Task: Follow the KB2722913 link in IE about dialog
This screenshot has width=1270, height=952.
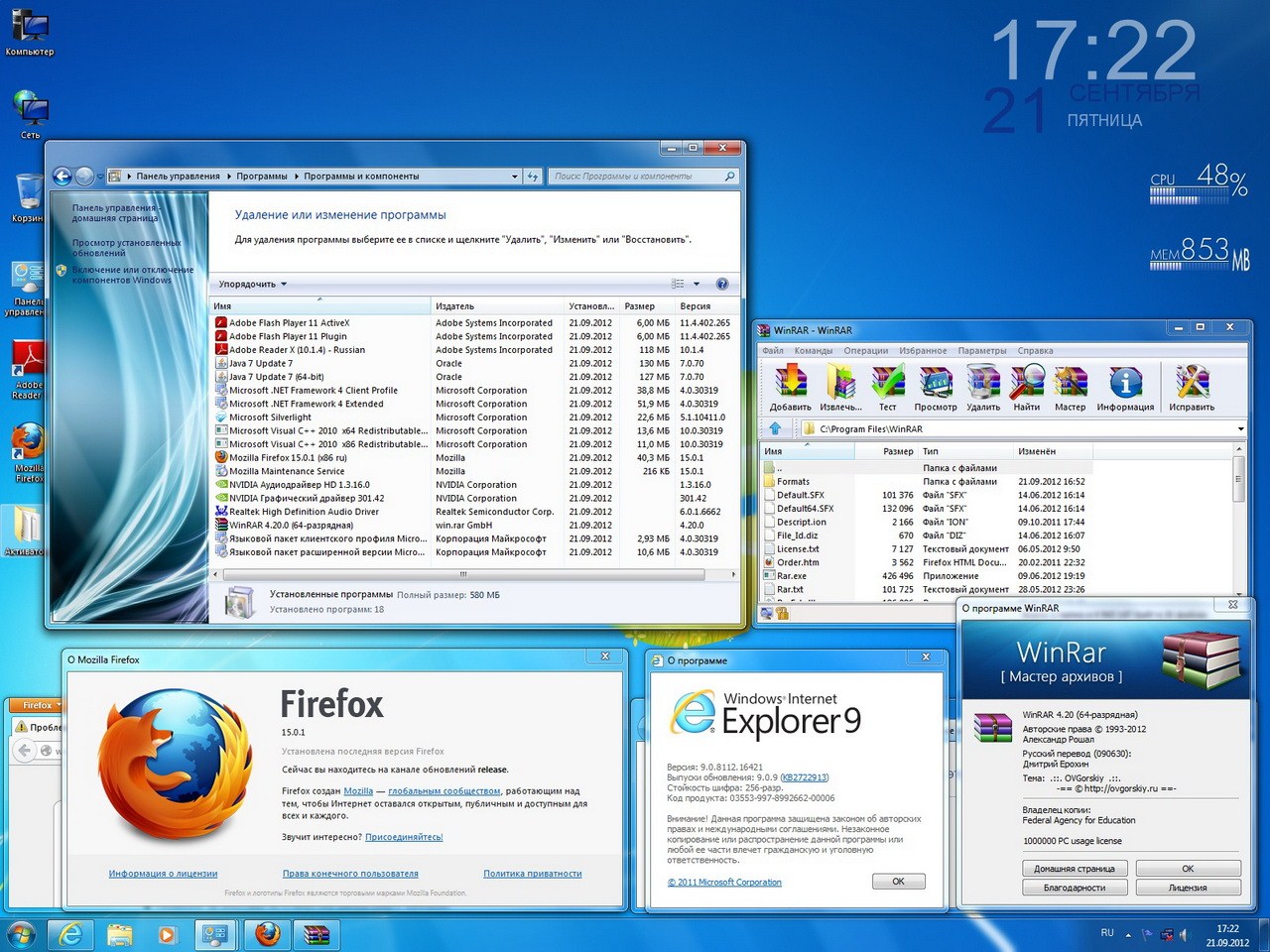Action: point(805,777)
